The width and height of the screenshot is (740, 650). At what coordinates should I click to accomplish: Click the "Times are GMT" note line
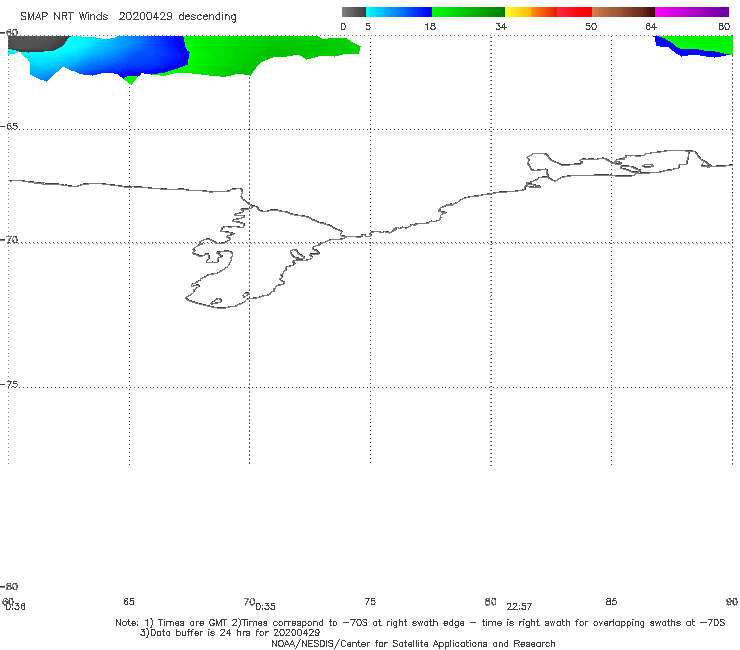420,623
